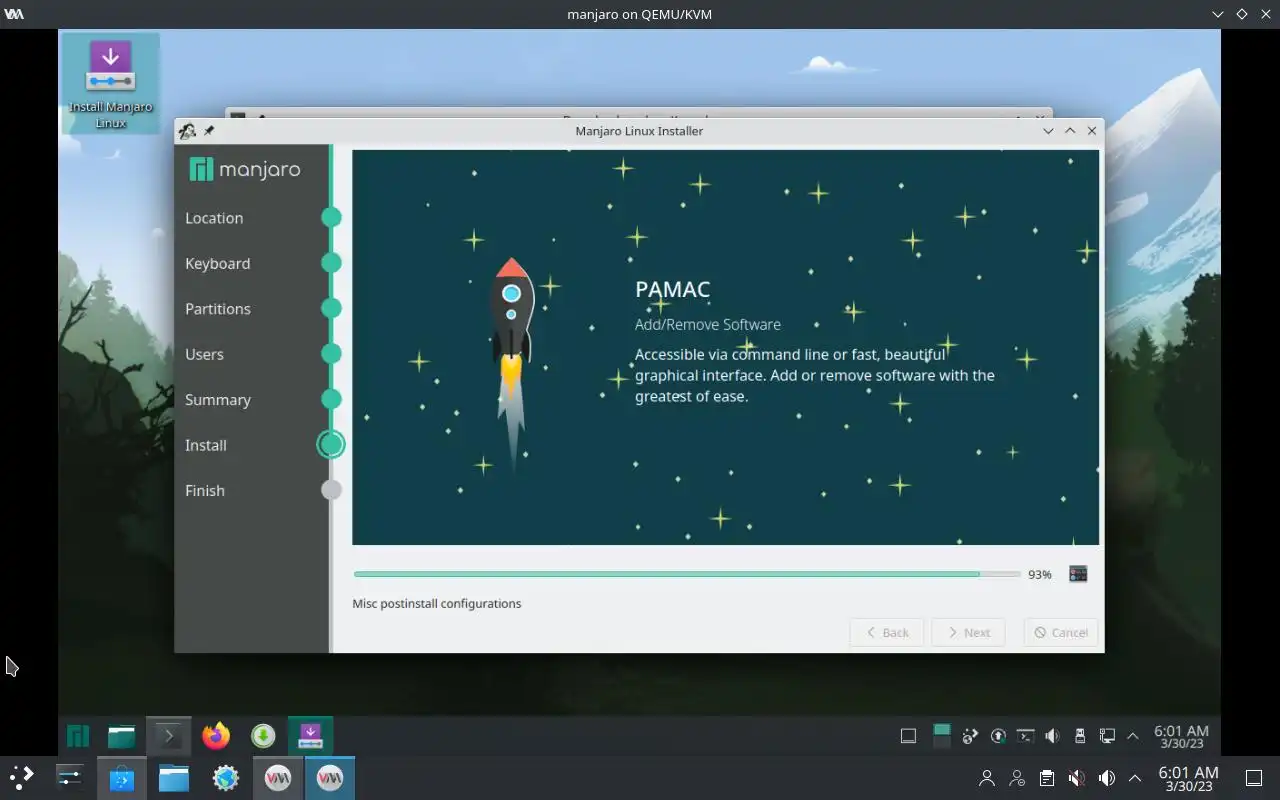Image resolution: width=1280 pixels, height=800 pixels.
Task: Click the installation progress bar
Action: [686, 574]
